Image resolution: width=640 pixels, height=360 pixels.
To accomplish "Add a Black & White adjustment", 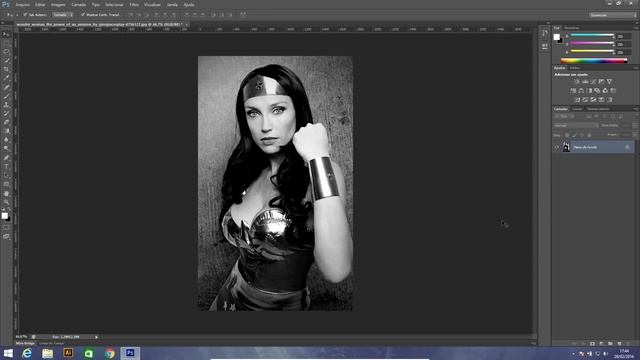I will point(589,91).
